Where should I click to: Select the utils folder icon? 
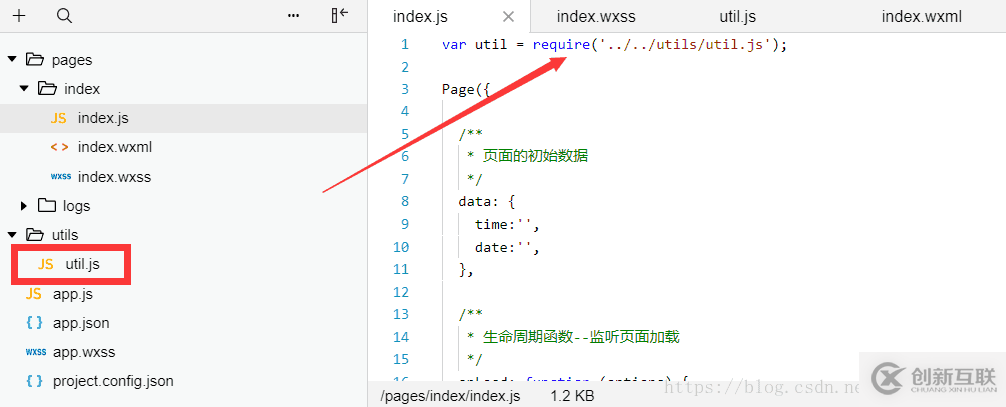[35, 234]
